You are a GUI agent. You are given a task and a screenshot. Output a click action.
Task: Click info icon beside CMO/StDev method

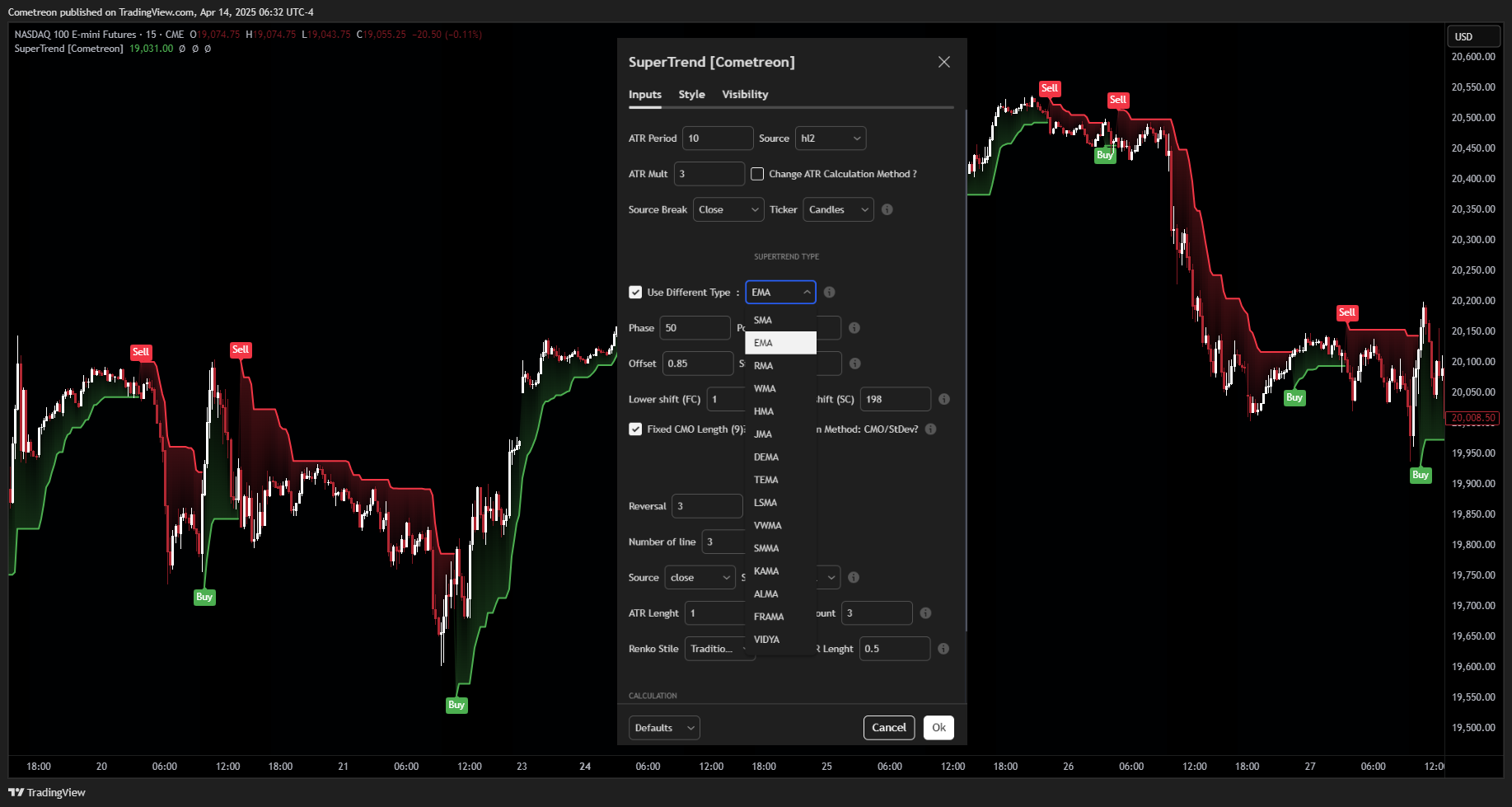931,429
